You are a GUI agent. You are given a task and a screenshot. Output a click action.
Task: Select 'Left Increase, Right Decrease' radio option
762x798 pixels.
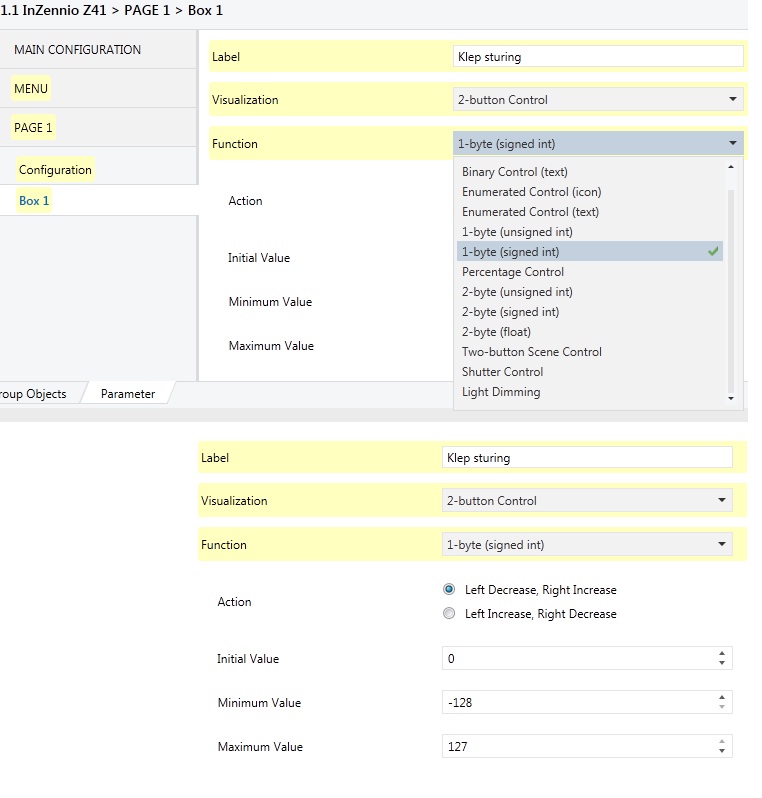449,614
